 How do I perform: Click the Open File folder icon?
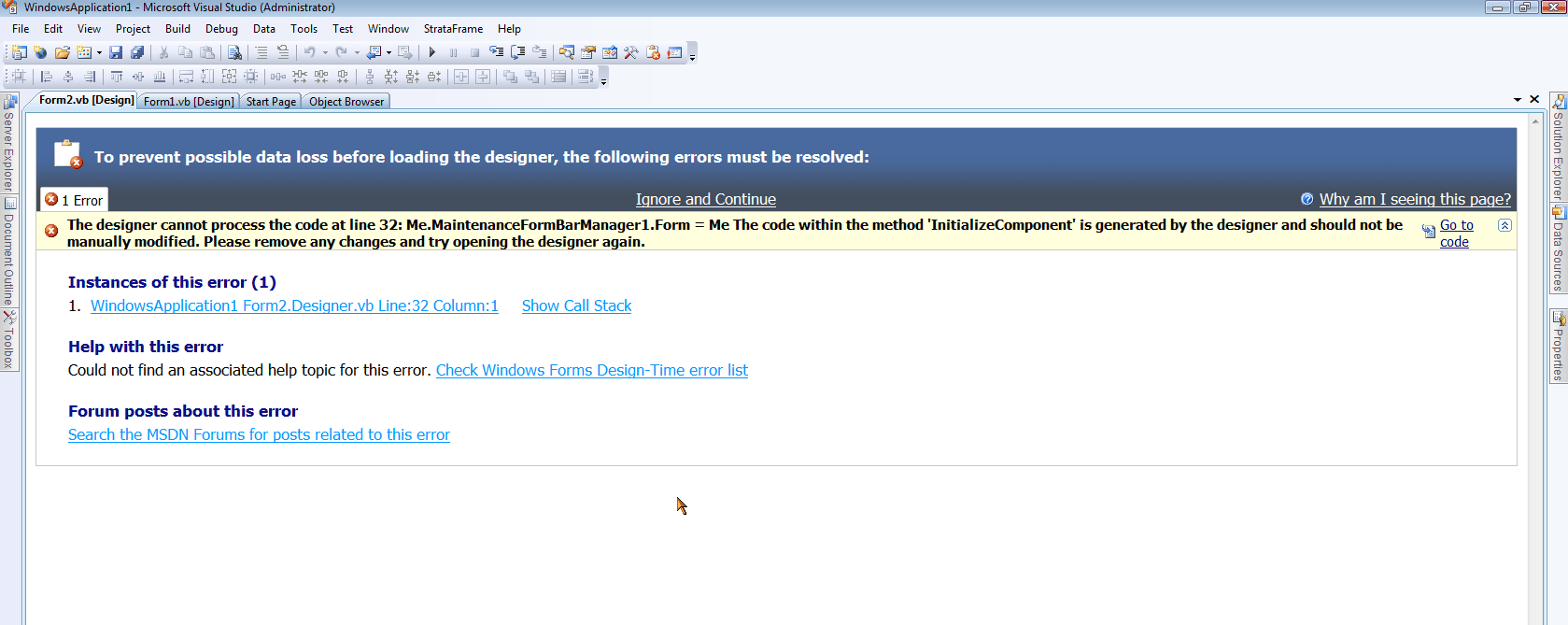click(x=62, y=52)
